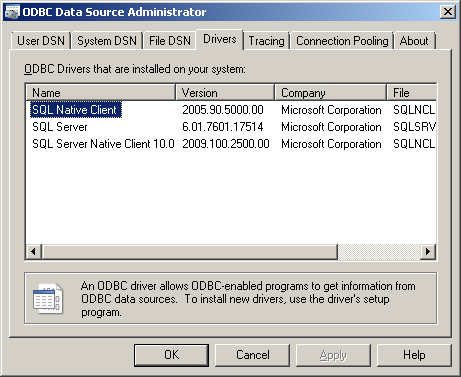Sort drivers by the Name column header
Screen dimensions: 461x377
[101, 93]
